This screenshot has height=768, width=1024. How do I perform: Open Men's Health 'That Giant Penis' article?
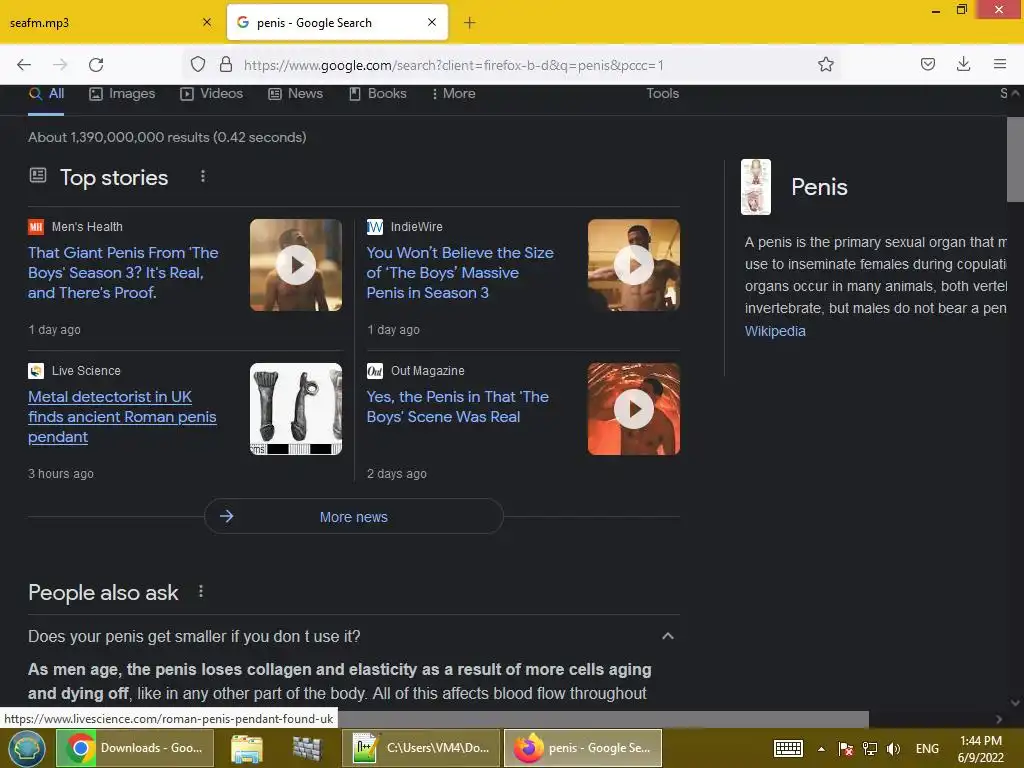click(123, 272)
